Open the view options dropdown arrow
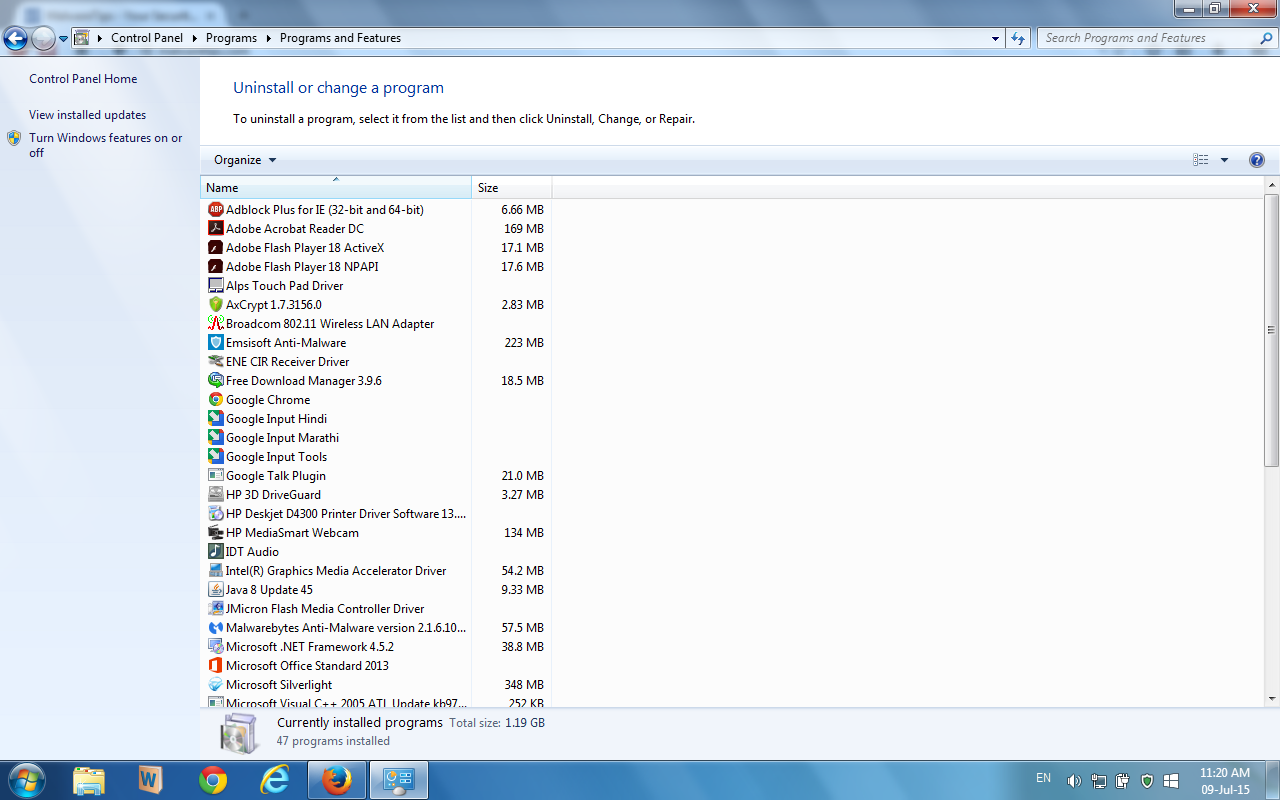This screenshot has height=800, width=1280. (x=1224, y=160)
